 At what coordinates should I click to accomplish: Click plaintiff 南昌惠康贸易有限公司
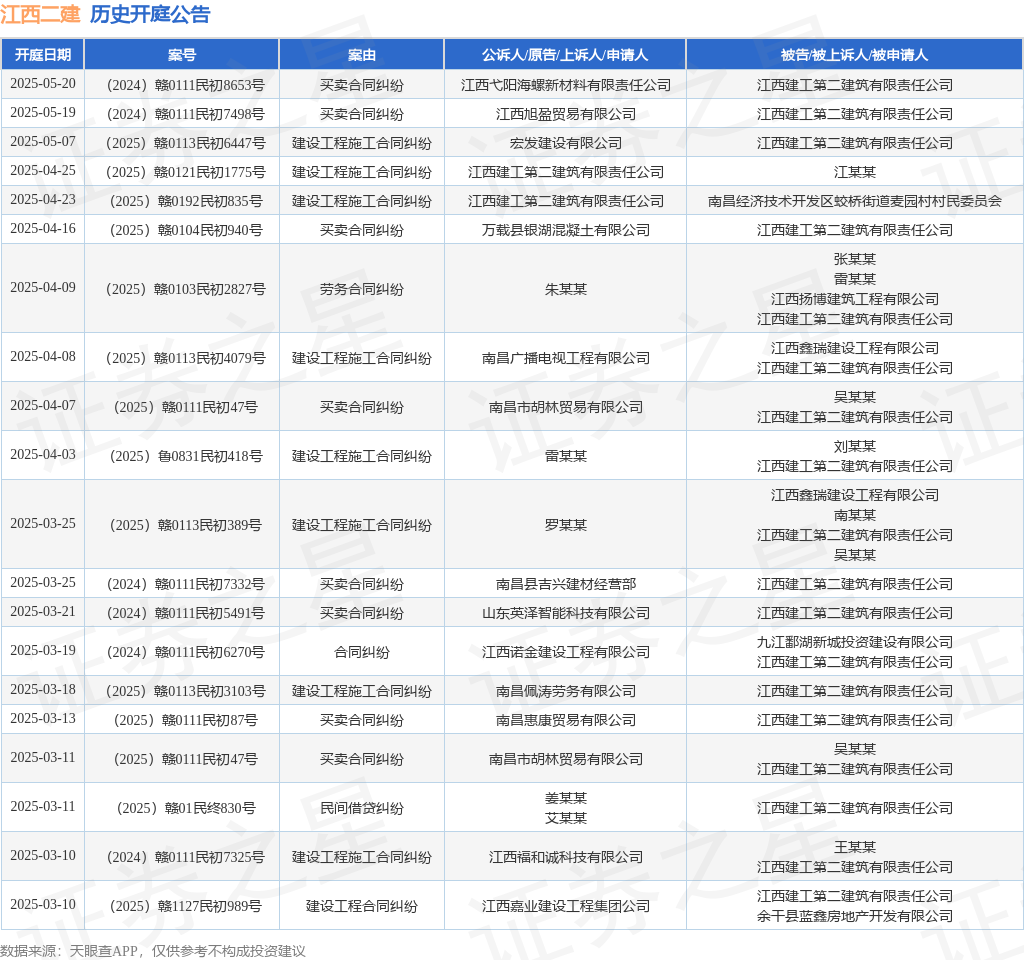point(566,720)
